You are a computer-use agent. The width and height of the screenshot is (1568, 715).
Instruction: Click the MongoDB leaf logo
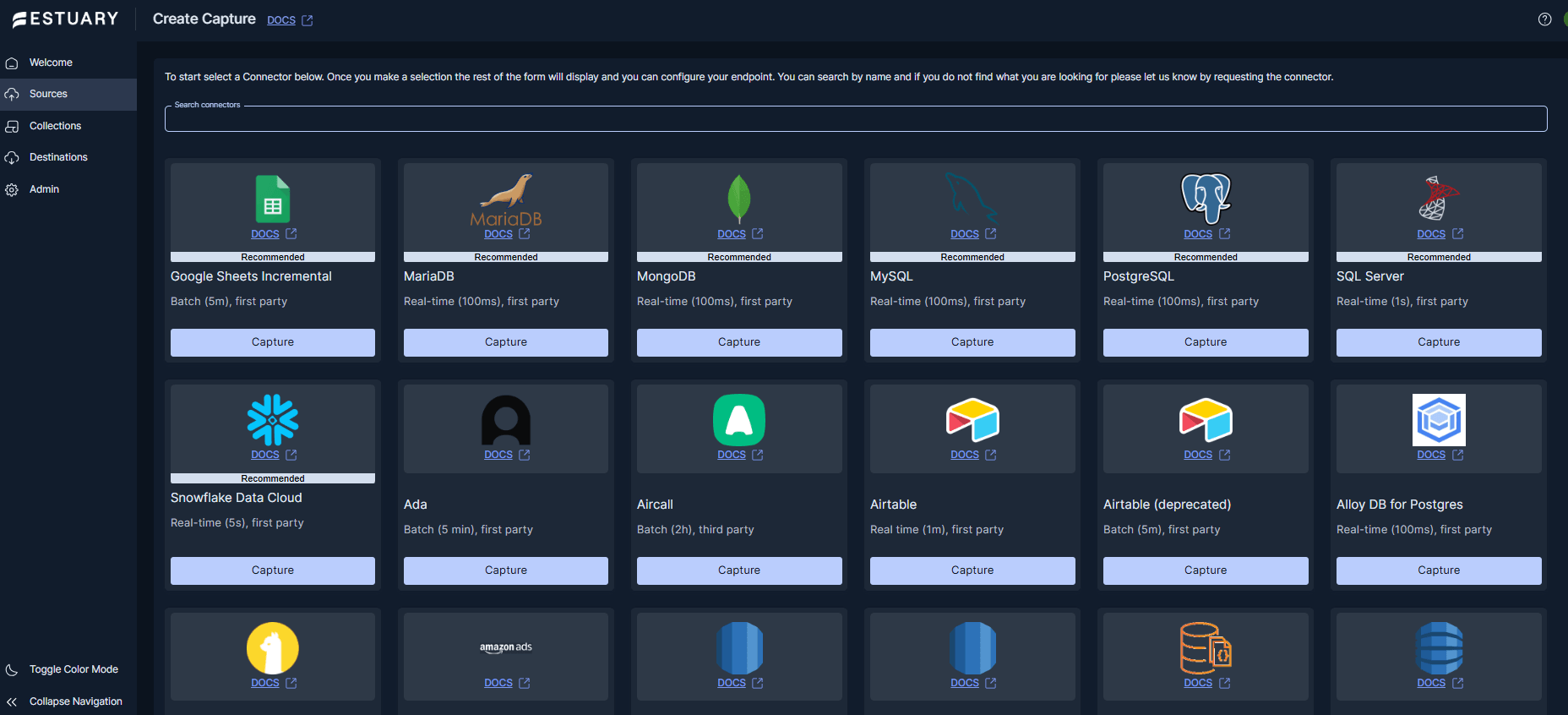pyautogui.click(x=738, y=199)
